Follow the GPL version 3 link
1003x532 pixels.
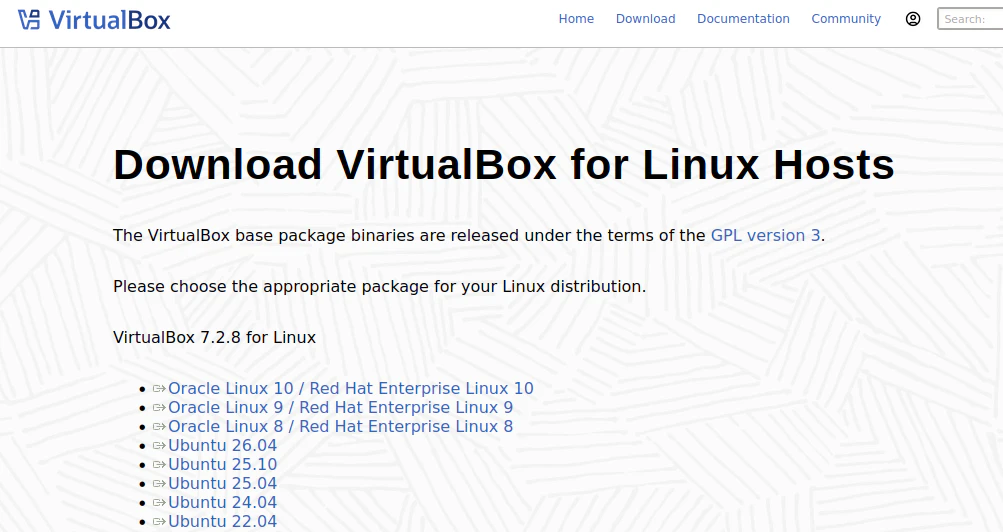click(x=766, y=235)
